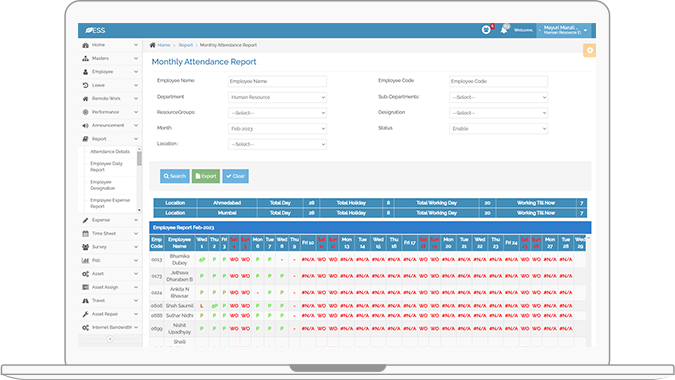675x380 pixels.
Task: Open the Time Sheet sidebar menu
Action: click(x=110, y=233)
